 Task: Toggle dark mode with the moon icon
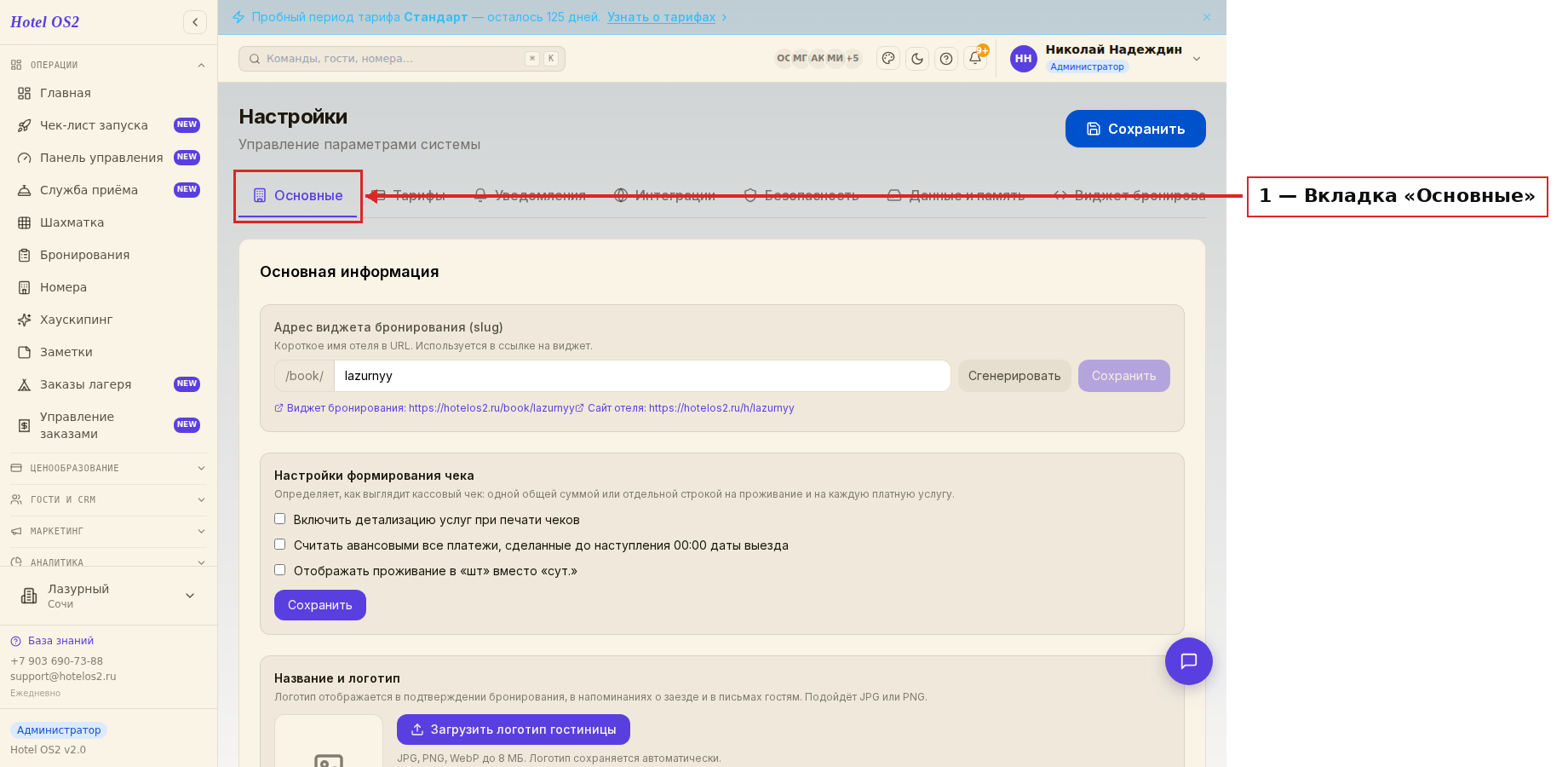click(917, 59)
